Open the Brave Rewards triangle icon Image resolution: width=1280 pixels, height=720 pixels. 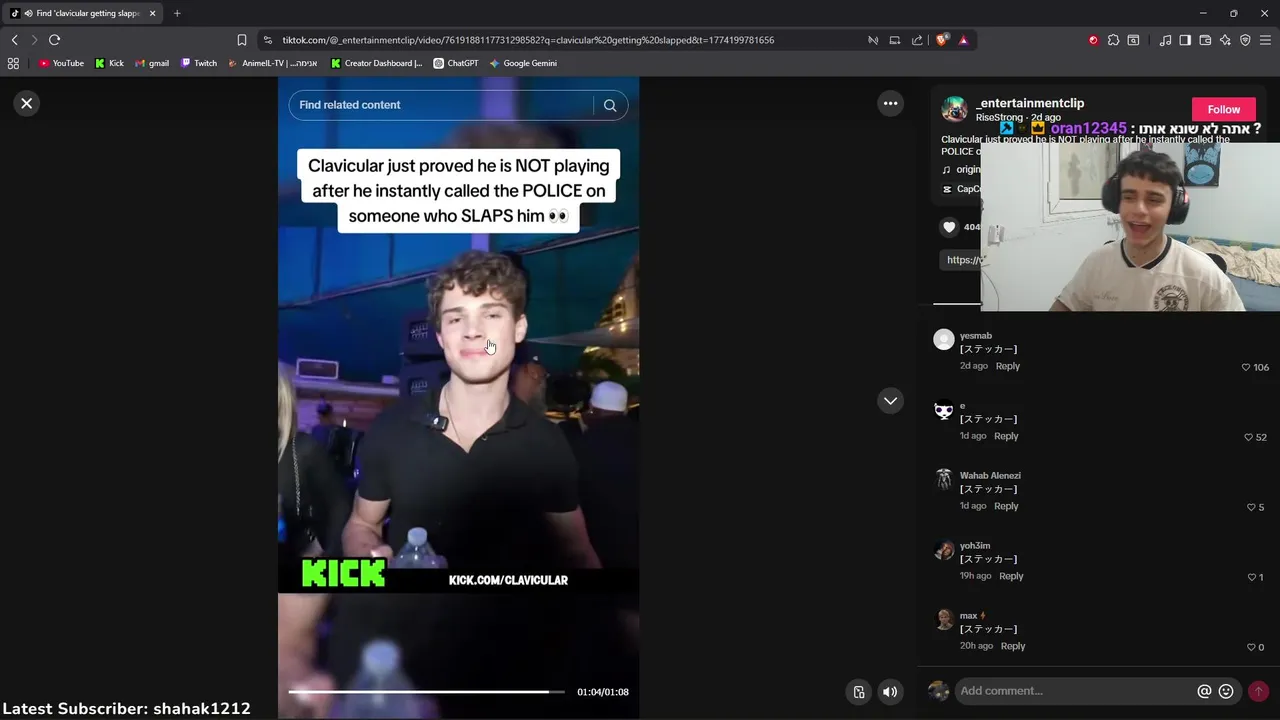[963, 40]
